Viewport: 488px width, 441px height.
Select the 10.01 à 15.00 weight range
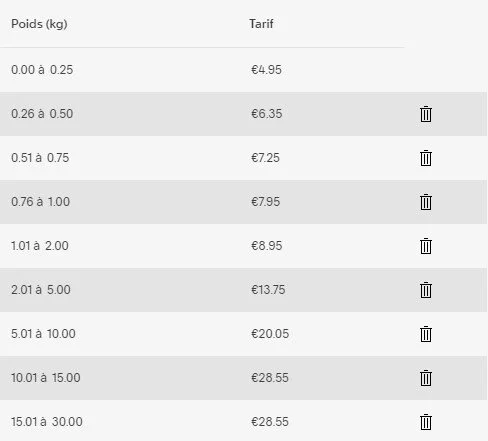(46, 378)
